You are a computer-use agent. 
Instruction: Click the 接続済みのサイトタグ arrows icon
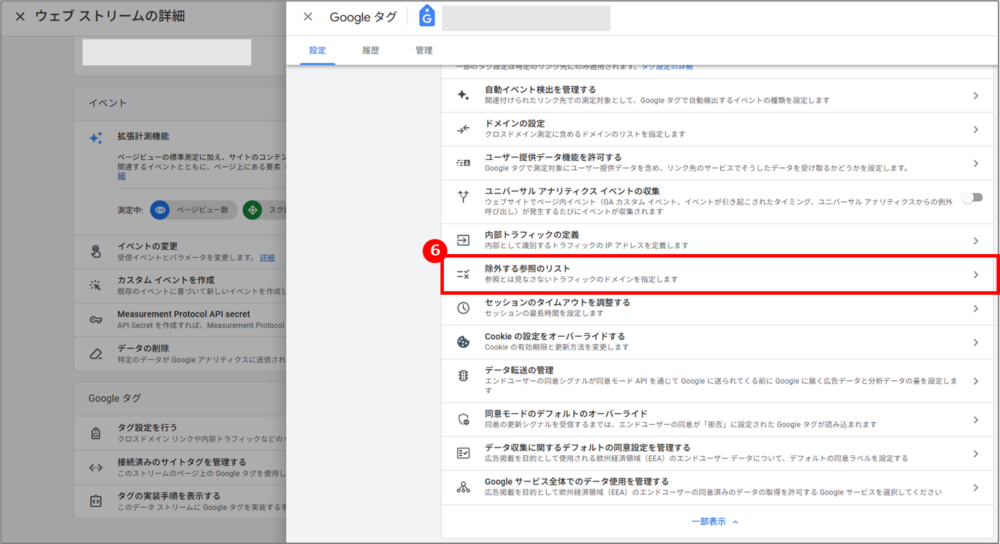(96, 467)
